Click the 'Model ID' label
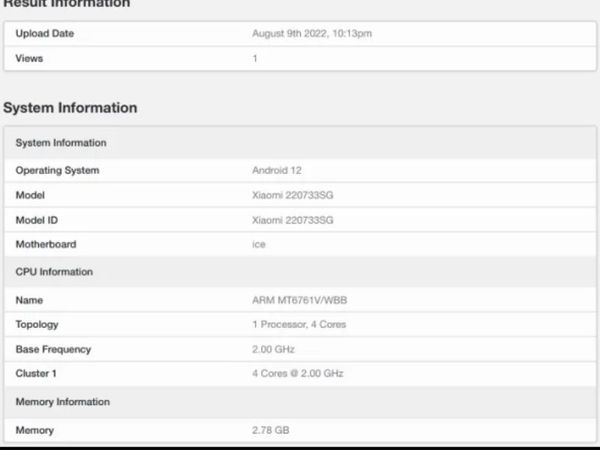600x450 pixels. click(36, 220)
